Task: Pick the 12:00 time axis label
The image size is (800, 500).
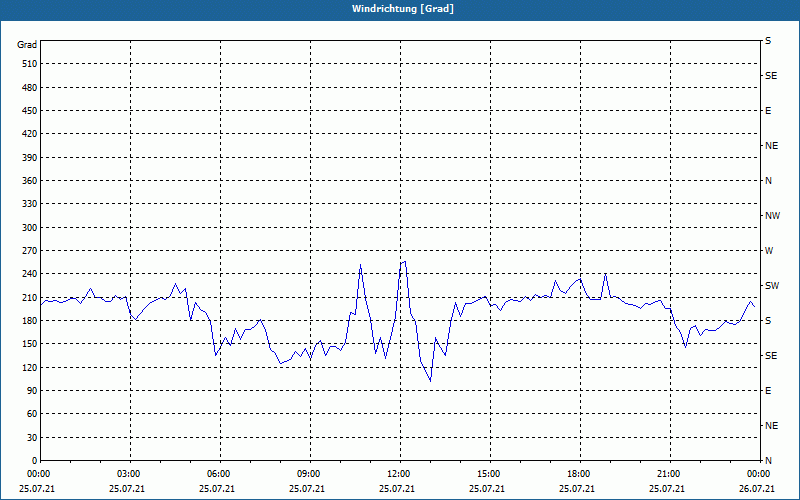Action: tap(397, 474)
